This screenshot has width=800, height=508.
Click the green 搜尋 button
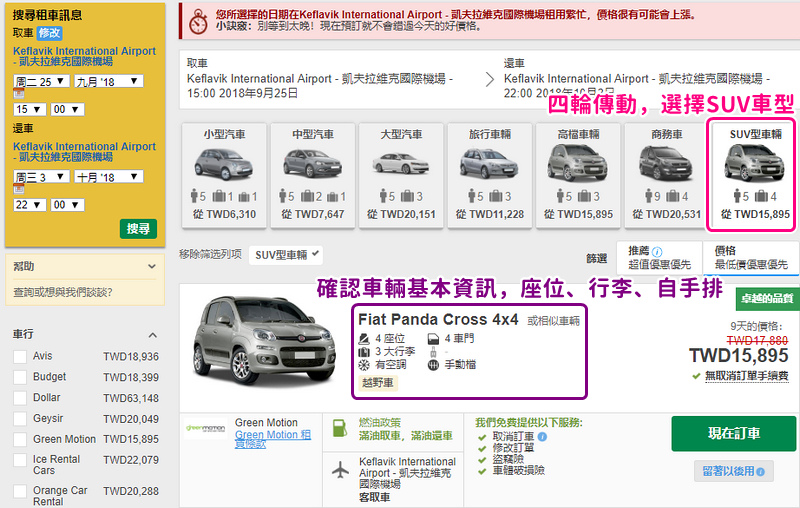[138, 228]
